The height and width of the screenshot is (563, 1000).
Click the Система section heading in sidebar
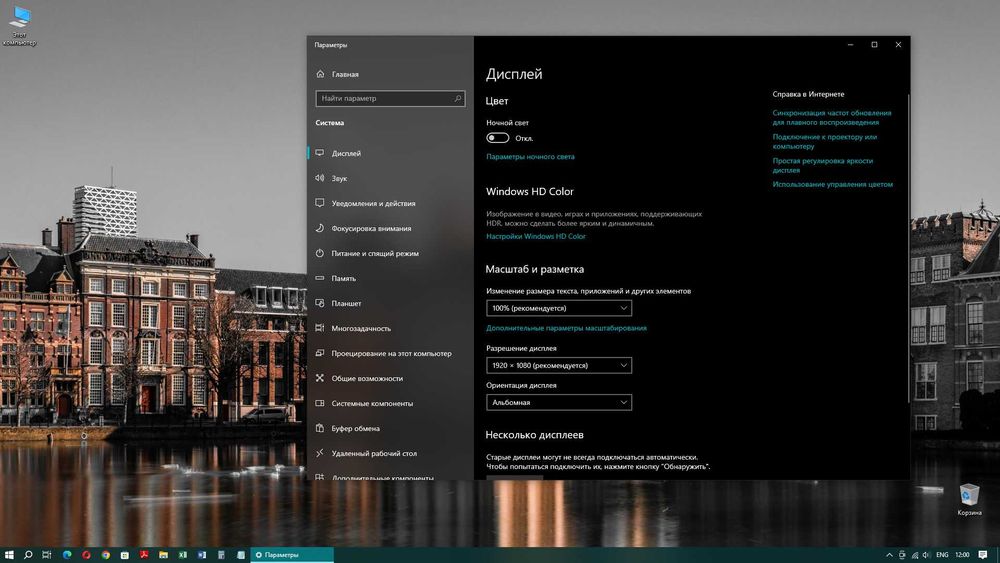(330, 122)
